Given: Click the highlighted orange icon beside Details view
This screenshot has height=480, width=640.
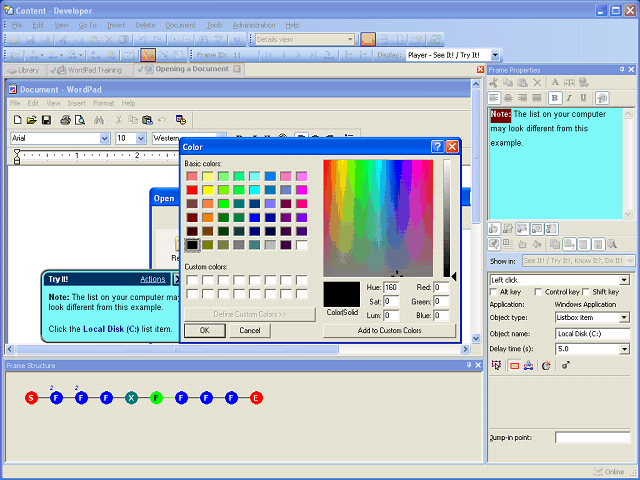Looking at the screenshot, I should click(368, 39).
